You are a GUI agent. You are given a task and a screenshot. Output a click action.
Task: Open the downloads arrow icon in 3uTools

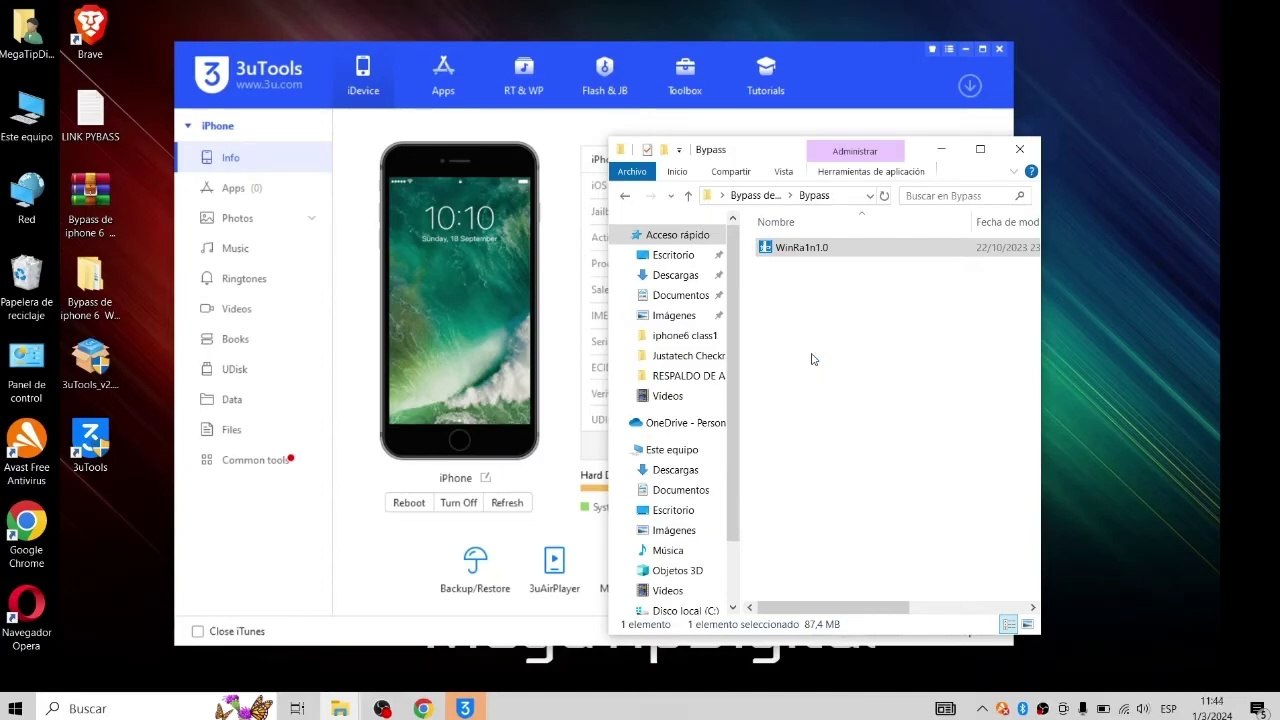969,86
